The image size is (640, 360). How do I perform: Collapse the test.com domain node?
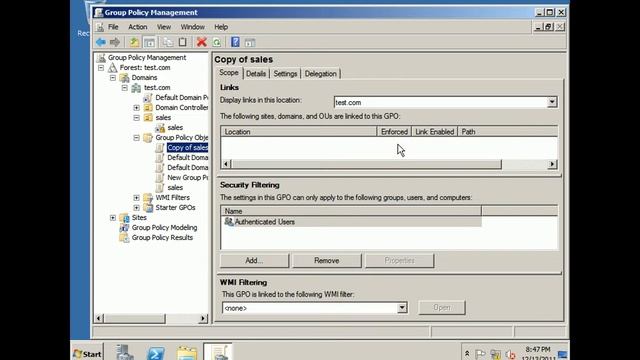(x=125, y=88)
